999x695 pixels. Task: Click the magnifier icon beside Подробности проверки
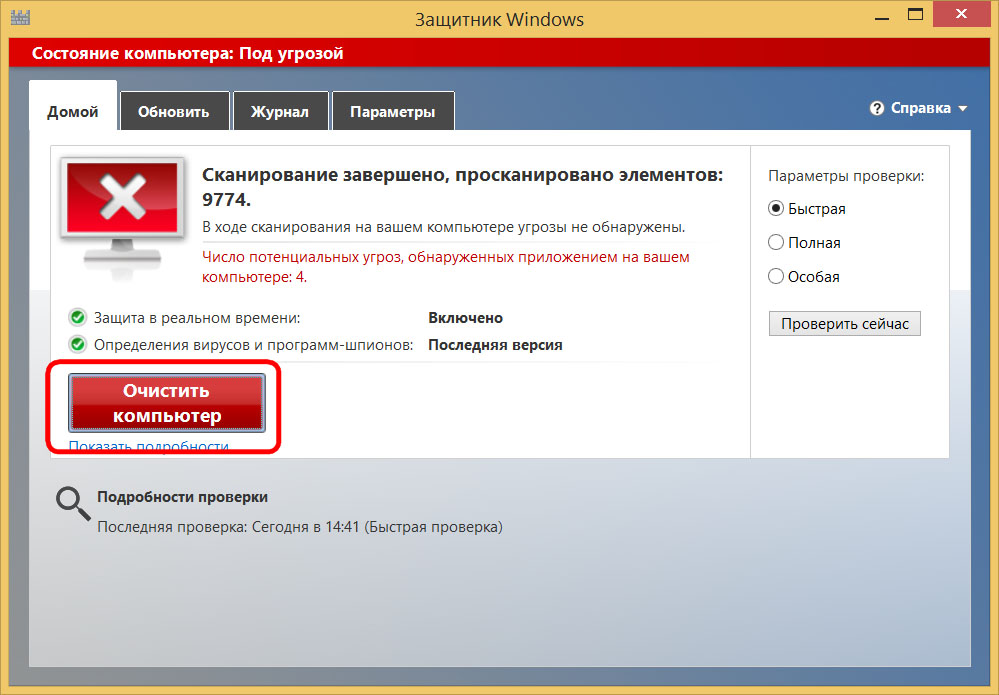(73, 503)
